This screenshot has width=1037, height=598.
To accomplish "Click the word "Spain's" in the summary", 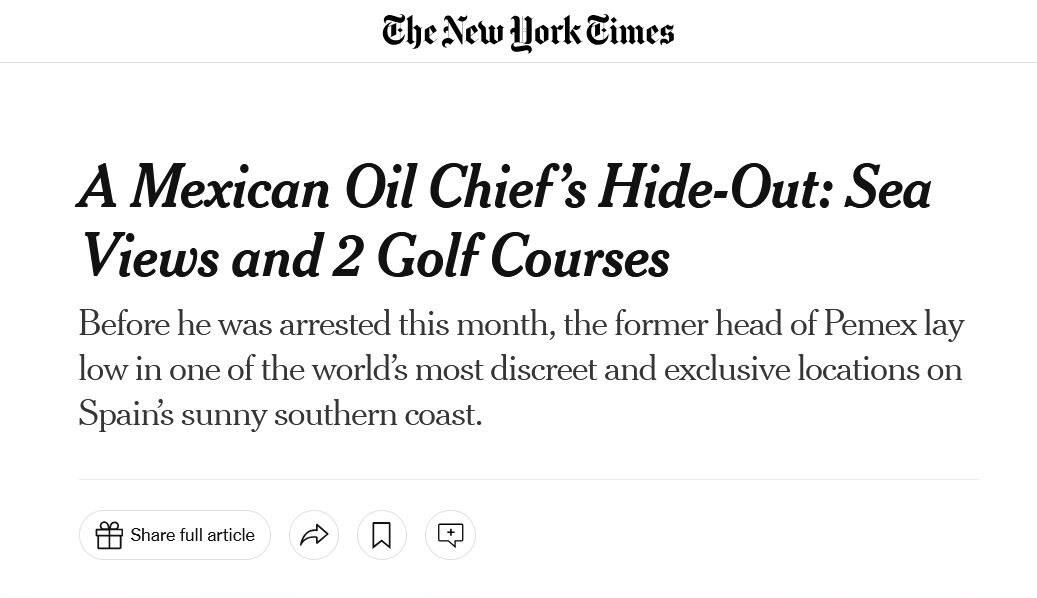I will [126, 414].
